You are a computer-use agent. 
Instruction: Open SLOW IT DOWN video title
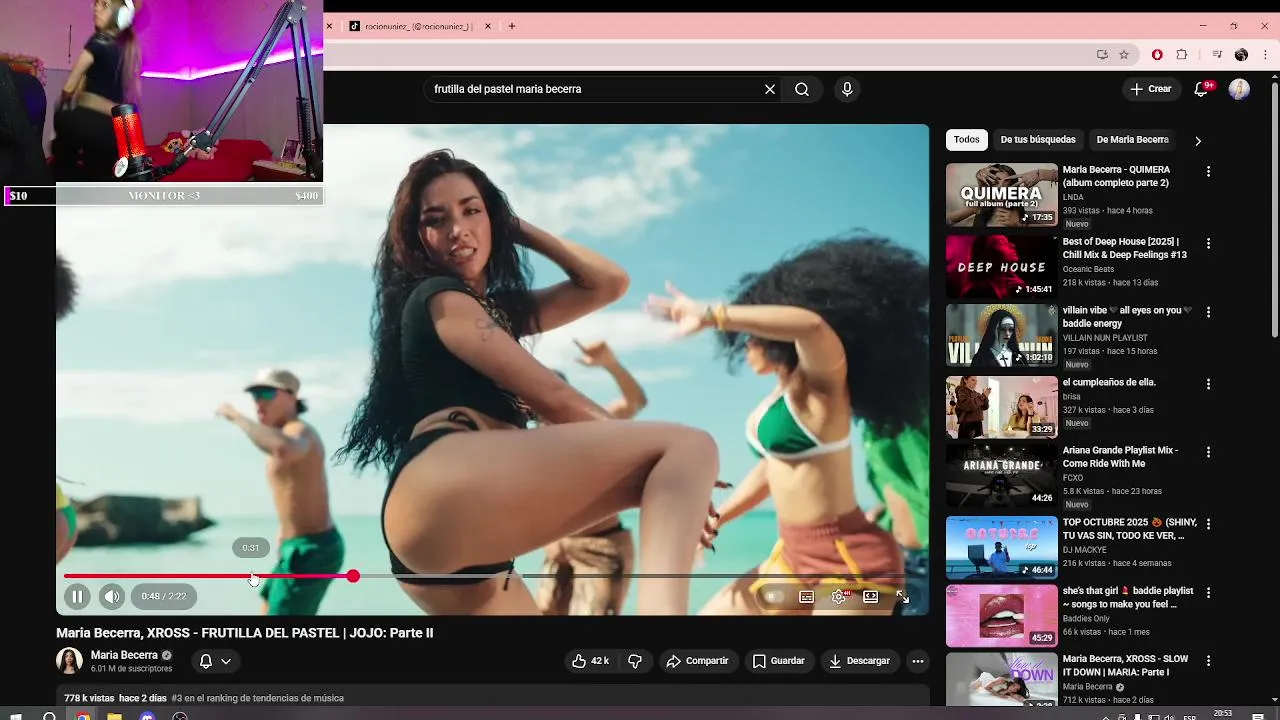(1125, 665)
